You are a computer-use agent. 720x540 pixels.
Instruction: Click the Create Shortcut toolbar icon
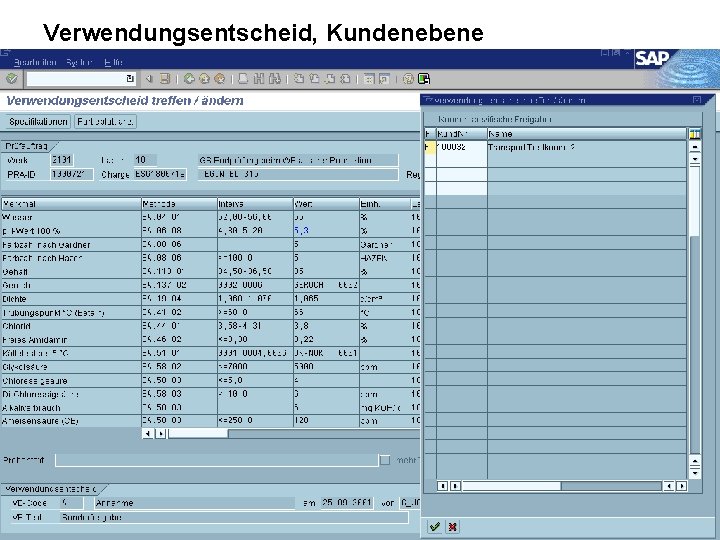[x=384, y=79]
